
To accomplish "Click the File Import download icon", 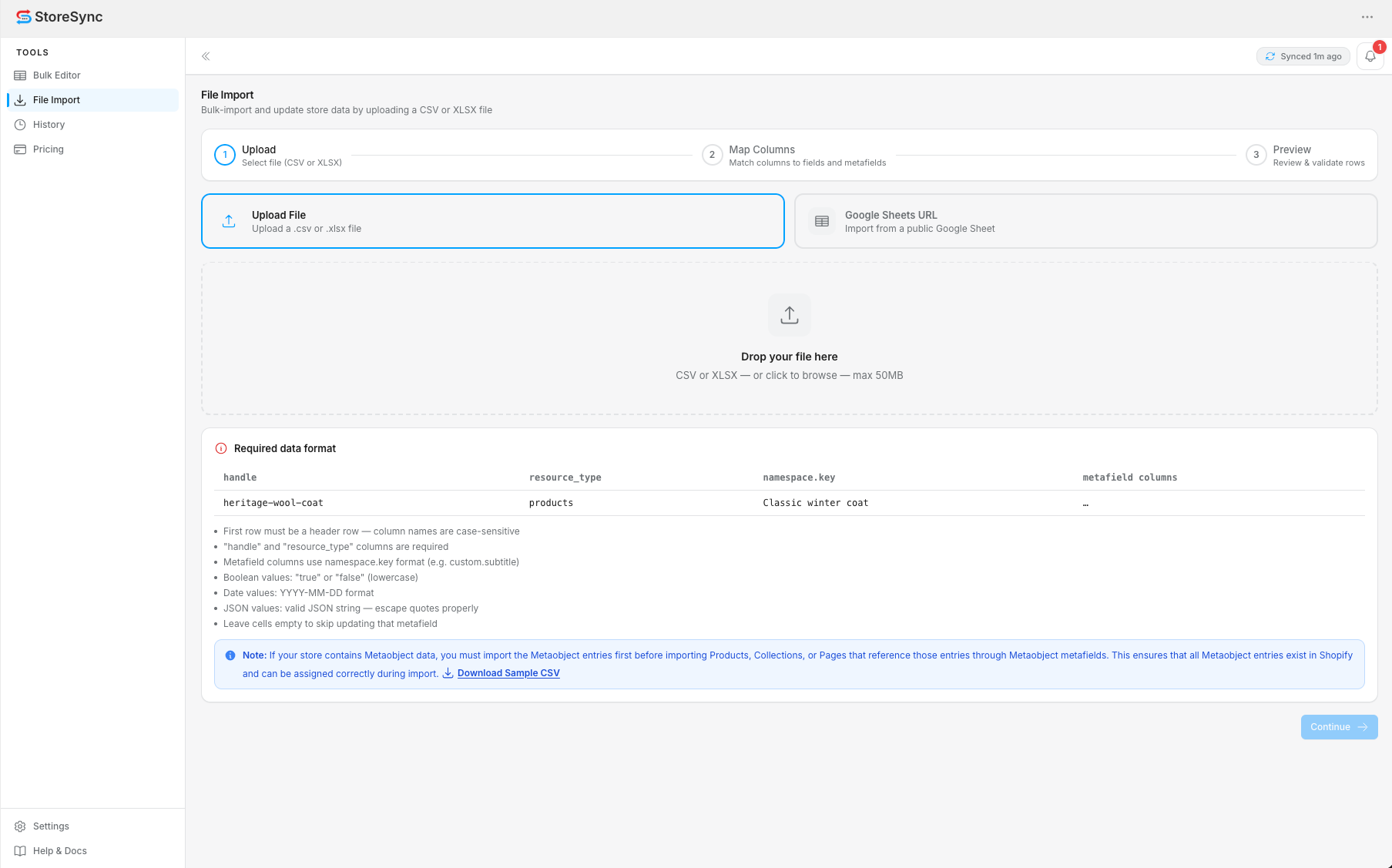I will click(x=20, y=100).
